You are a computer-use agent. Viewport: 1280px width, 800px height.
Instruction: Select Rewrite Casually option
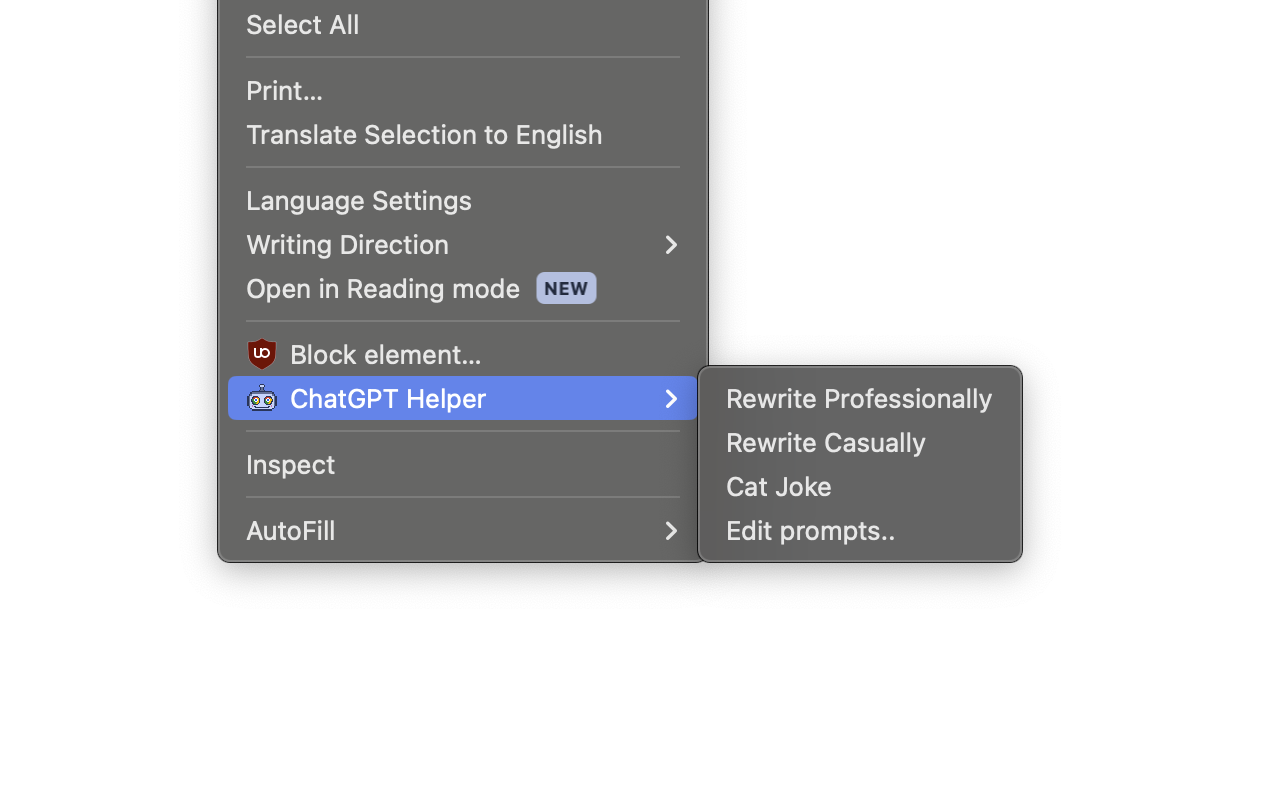(x=826, y=442)
